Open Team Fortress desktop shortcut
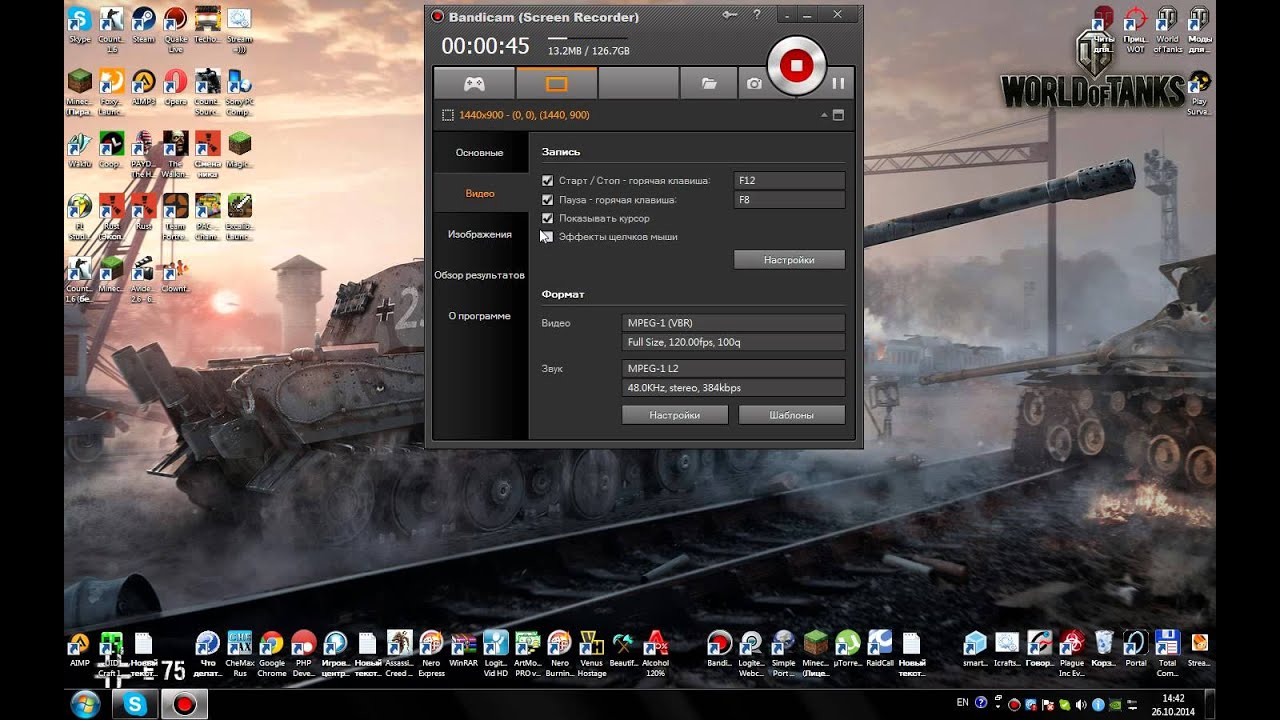Image resolution: width=1280 pixels, height=720 pixels. (175, 217)
